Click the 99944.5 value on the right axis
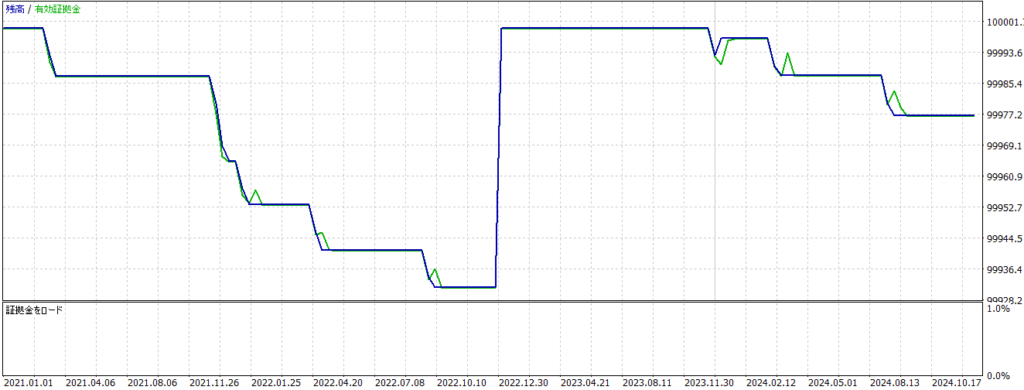This screenshot has height=390, width=1024. click(x=1003, y=239)
